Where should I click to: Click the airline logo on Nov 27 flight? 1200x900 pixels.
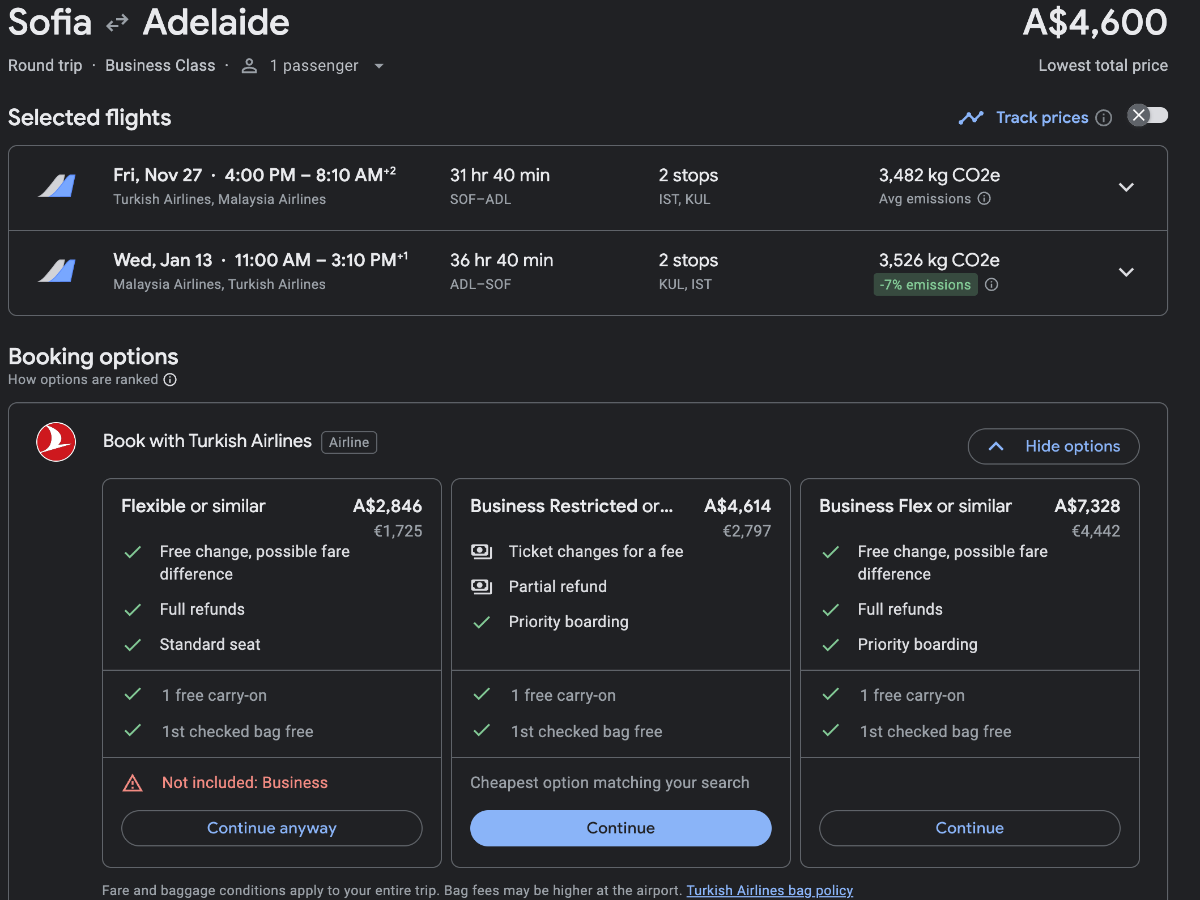57,186
